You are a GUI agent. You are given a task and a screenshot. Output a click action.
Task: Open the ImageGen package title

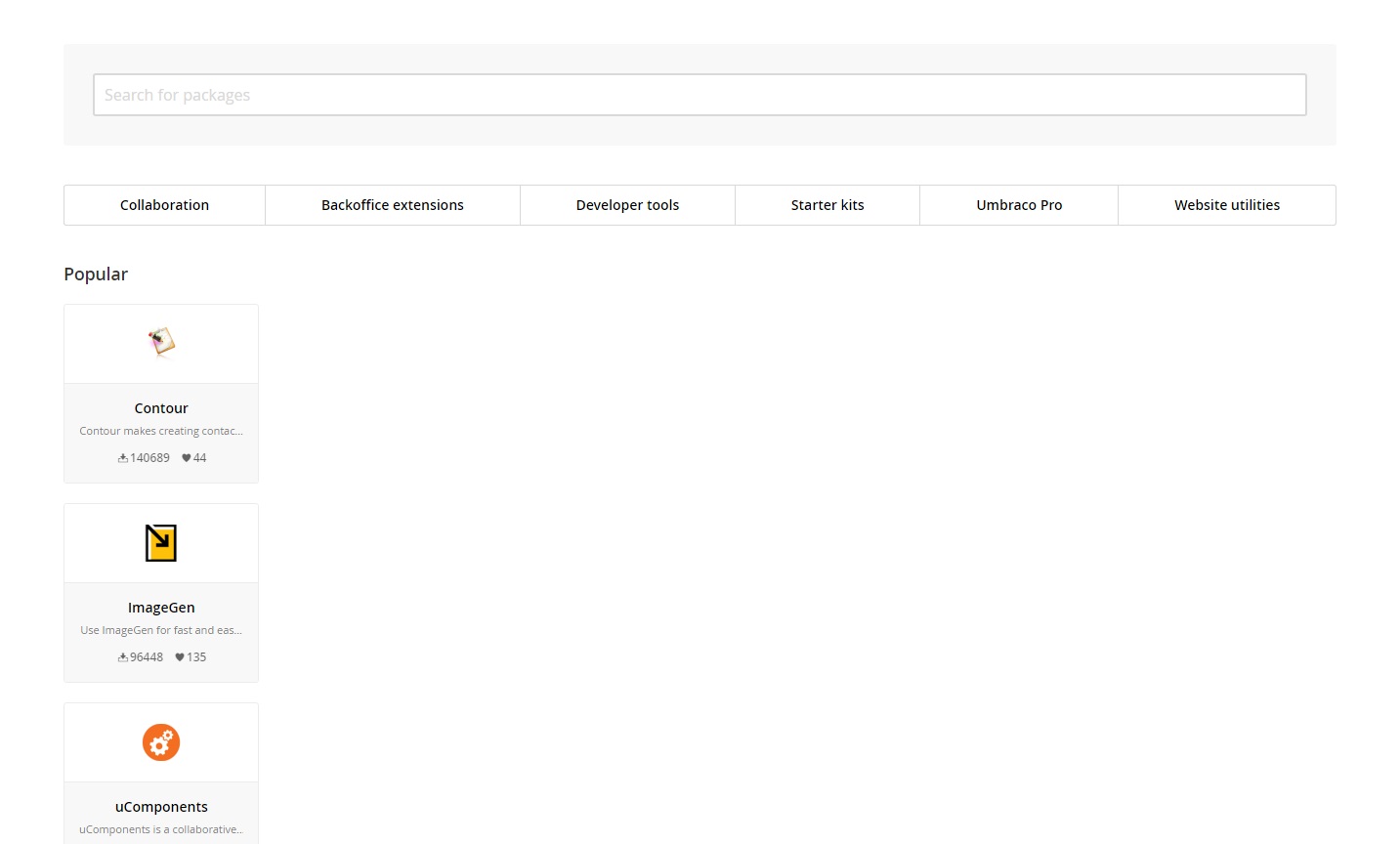tap(161, 608)
